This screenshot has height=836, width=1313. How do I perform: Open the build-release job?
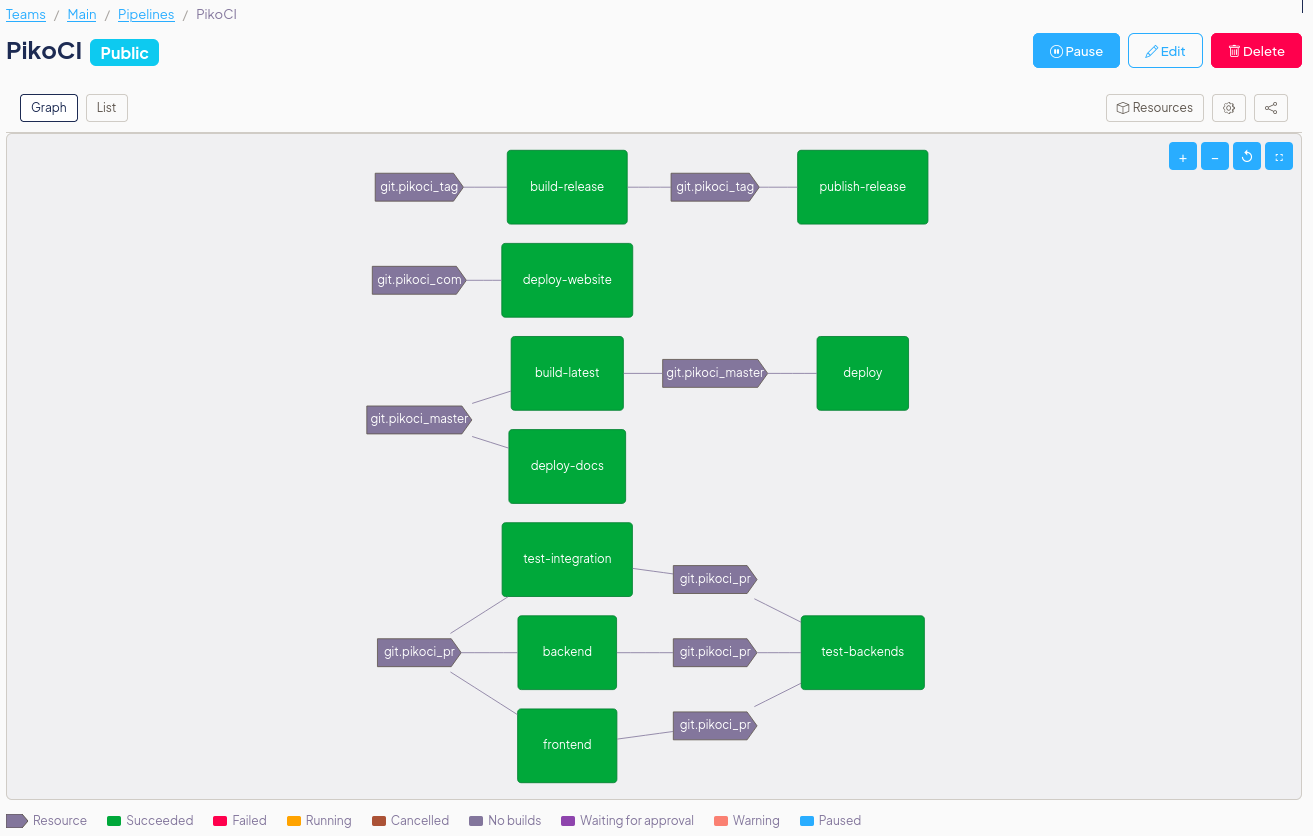[567, 187]
